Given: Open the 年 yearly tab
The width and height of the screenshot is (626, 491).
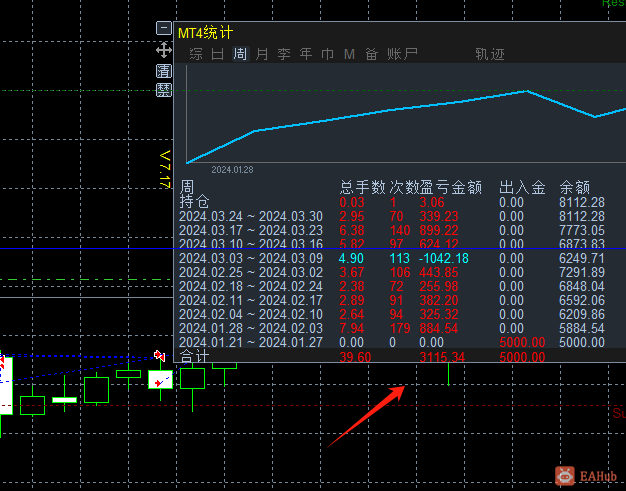Looking at the screenshot, I should point(306,54).
